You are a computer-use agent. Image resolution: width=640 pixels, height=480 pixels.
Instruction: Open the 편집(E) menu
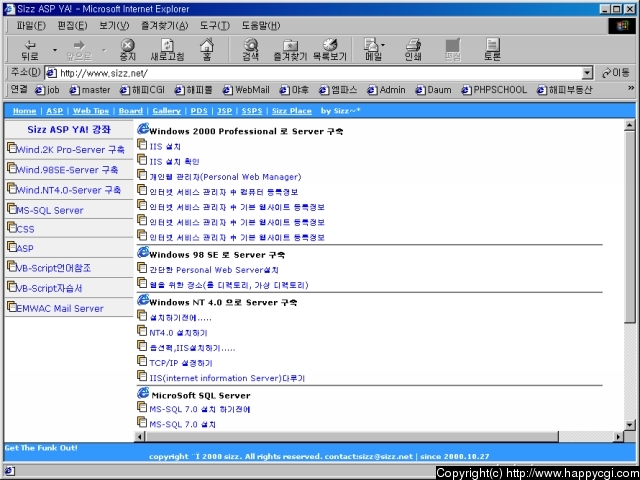pos(72,26)
